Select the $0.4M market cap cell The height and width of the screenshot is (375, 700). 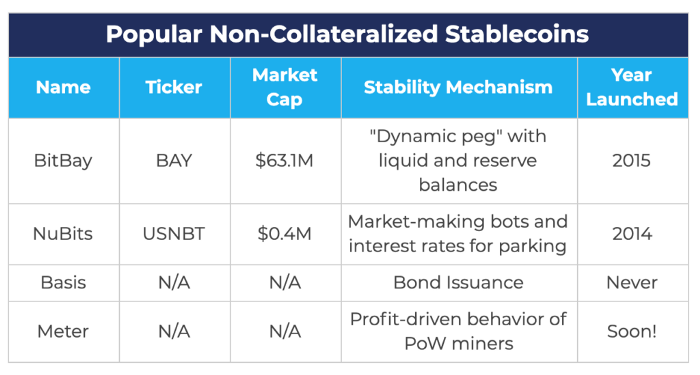click(x=285, y=234)
